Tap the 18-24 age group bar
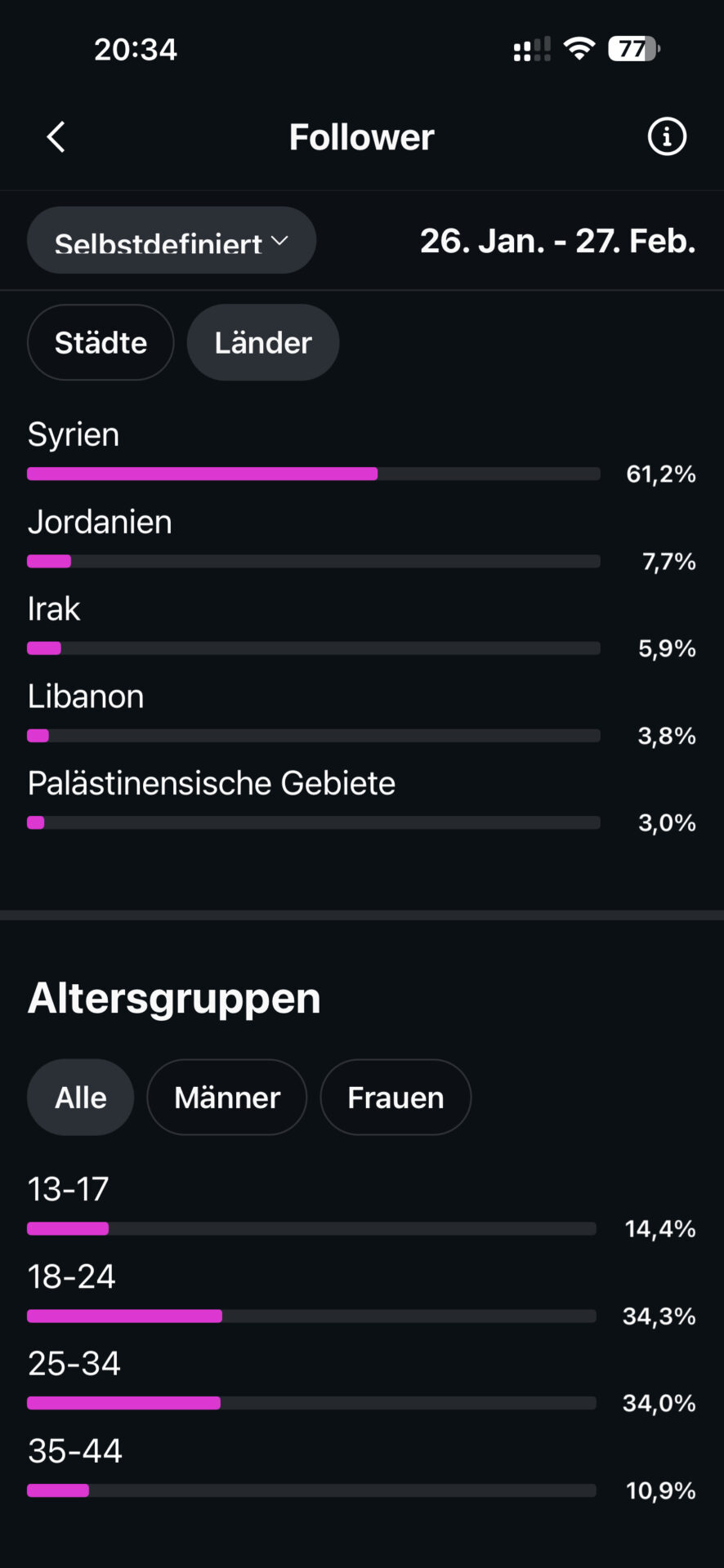This screenshot has height=1568, width=724. coord(311,1316)
